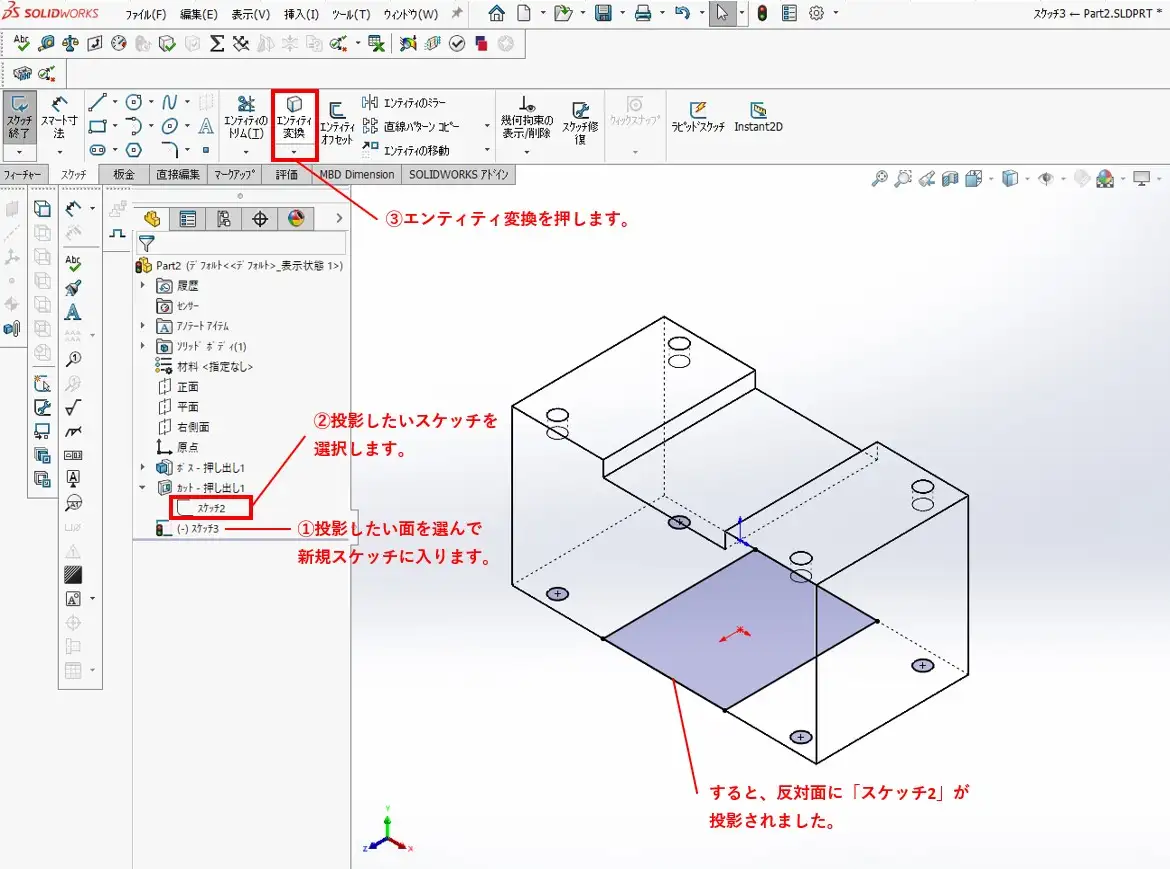
Task: Open the DisplayManager color wheel tab
Action: click(295, 219)
